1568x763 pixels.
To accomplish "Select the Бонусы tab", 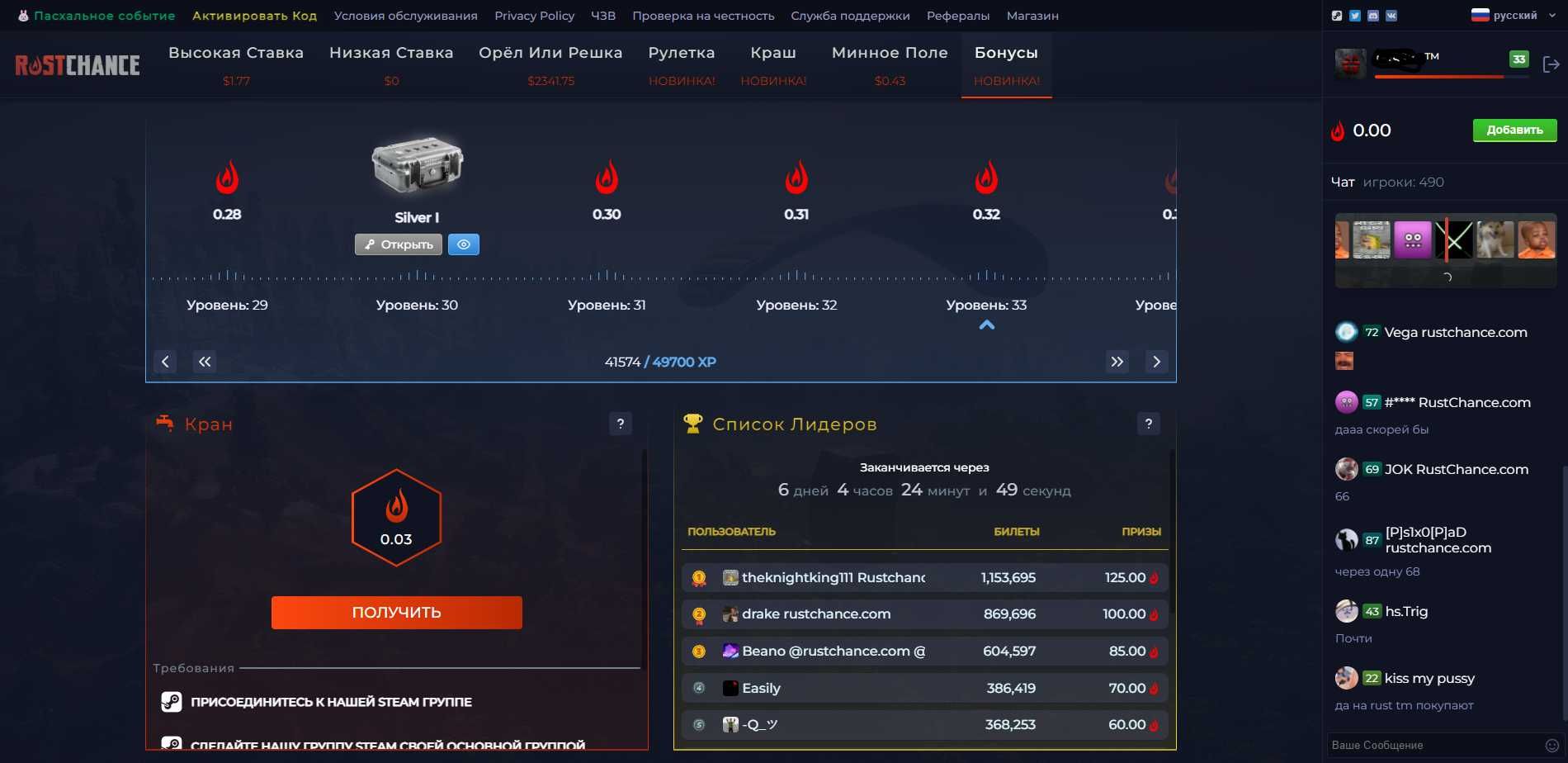I will (1006, 65).
